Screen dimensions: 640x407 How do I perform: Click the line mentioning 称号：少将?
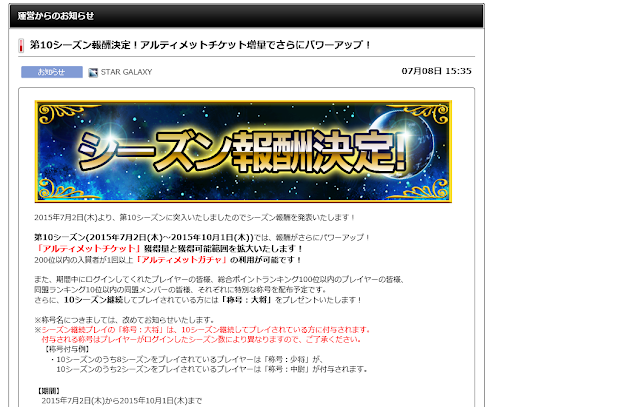point(187,359)
